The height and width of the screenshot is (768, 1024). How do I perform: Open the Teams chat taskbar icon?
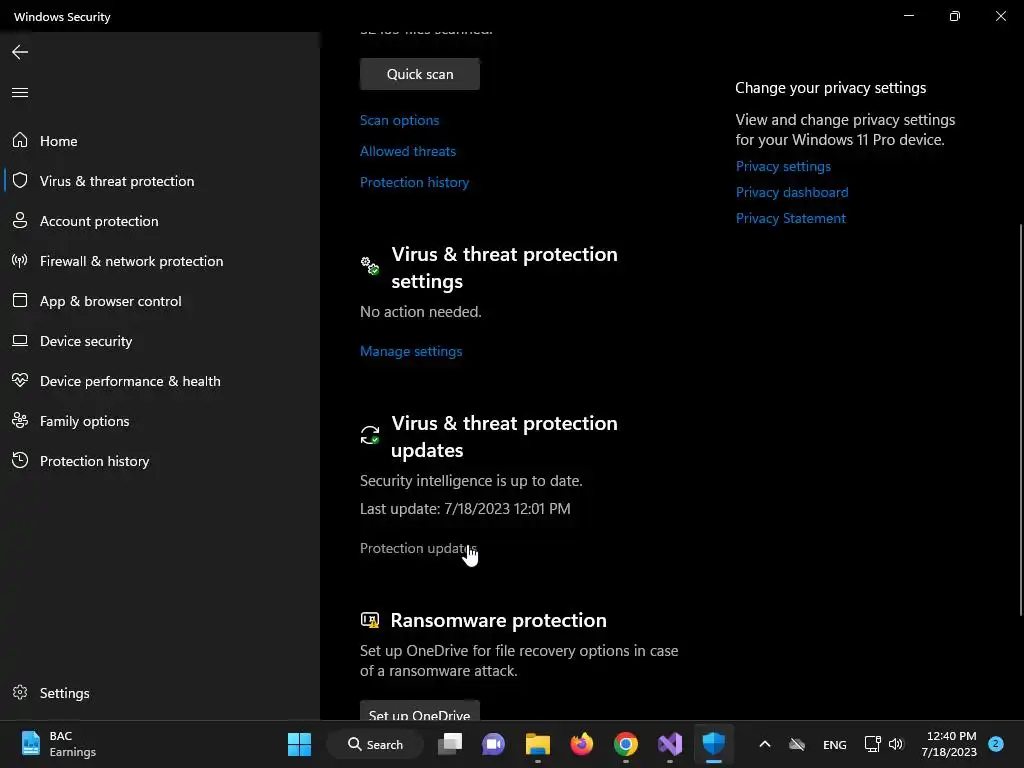[x=493, y=744]
